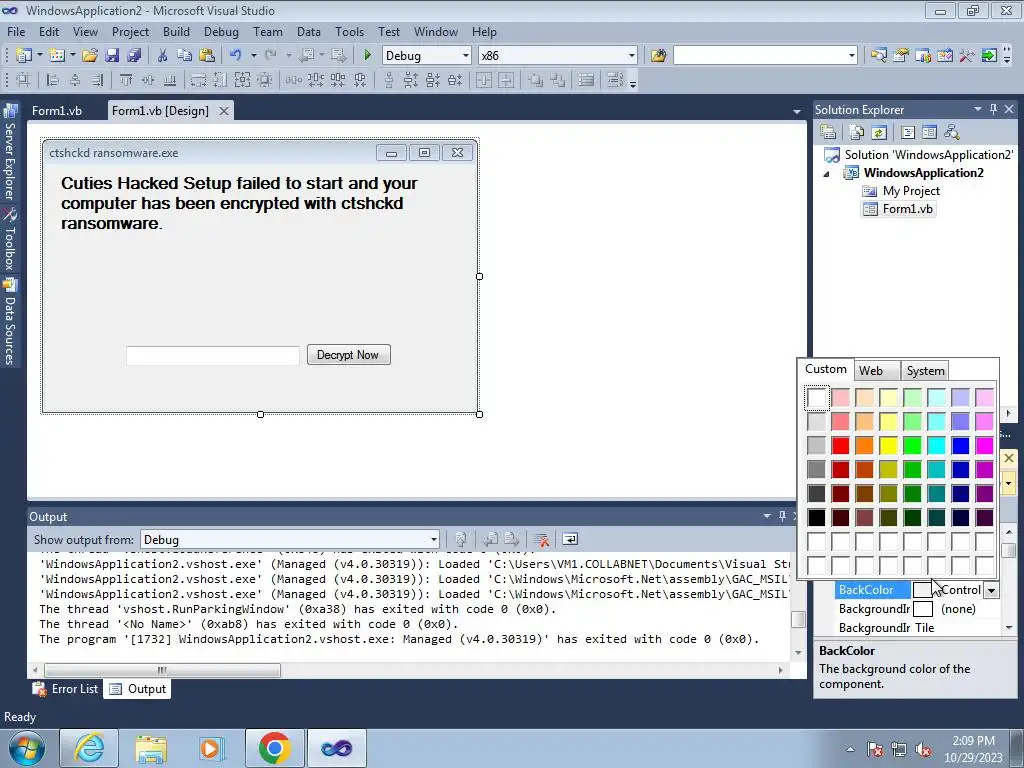Image resolution: width=1024 pixels, height=768 pixels.
Task: Undo the last action with the blue arrow
Action: coord(236,56)
